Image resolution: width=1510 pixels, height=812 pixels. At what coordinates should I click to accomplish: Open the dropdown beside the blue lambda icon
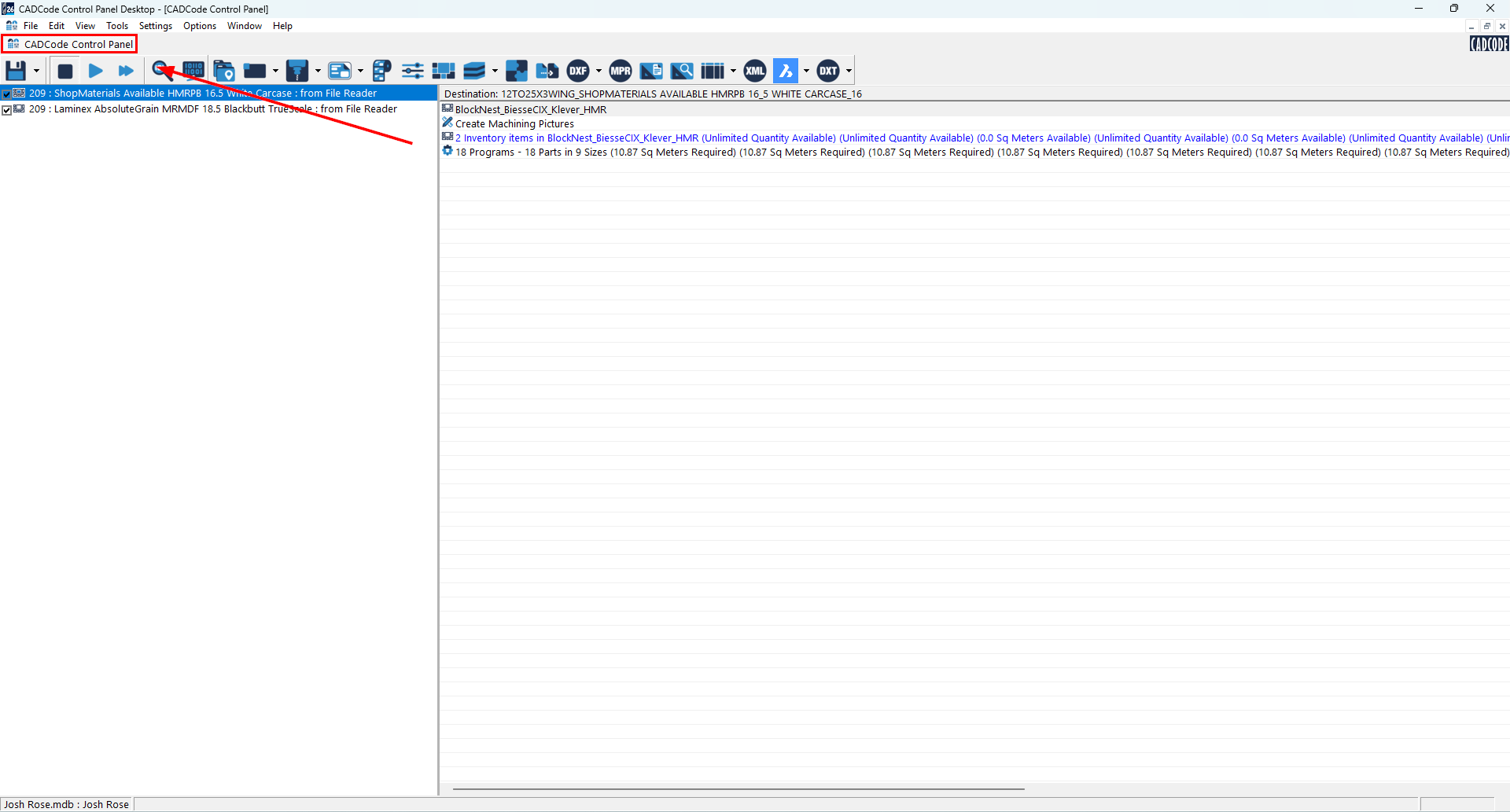pos(806,71)
